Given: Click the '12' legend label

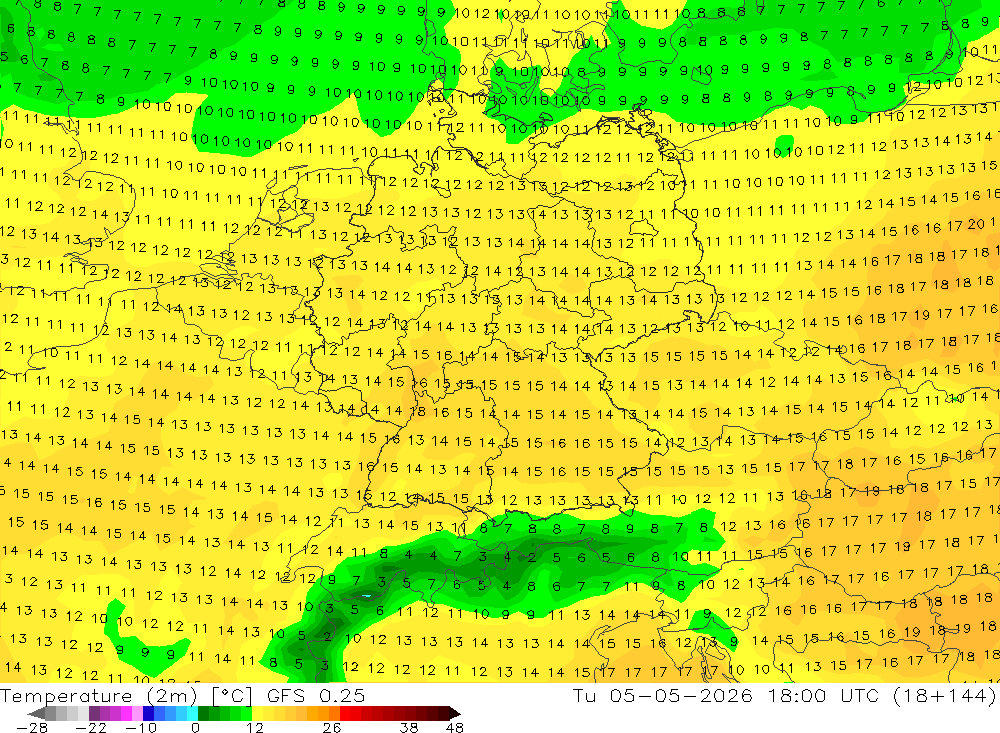Looking at the screenshot, I should pos(255,727).
